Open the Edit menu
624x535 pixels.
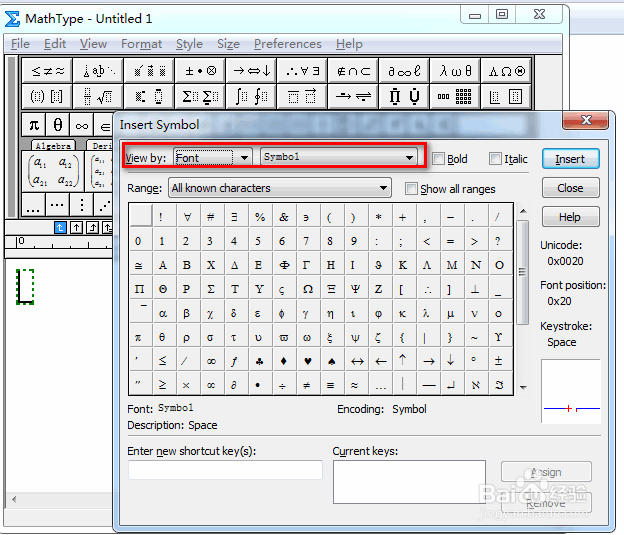(55, 44)
